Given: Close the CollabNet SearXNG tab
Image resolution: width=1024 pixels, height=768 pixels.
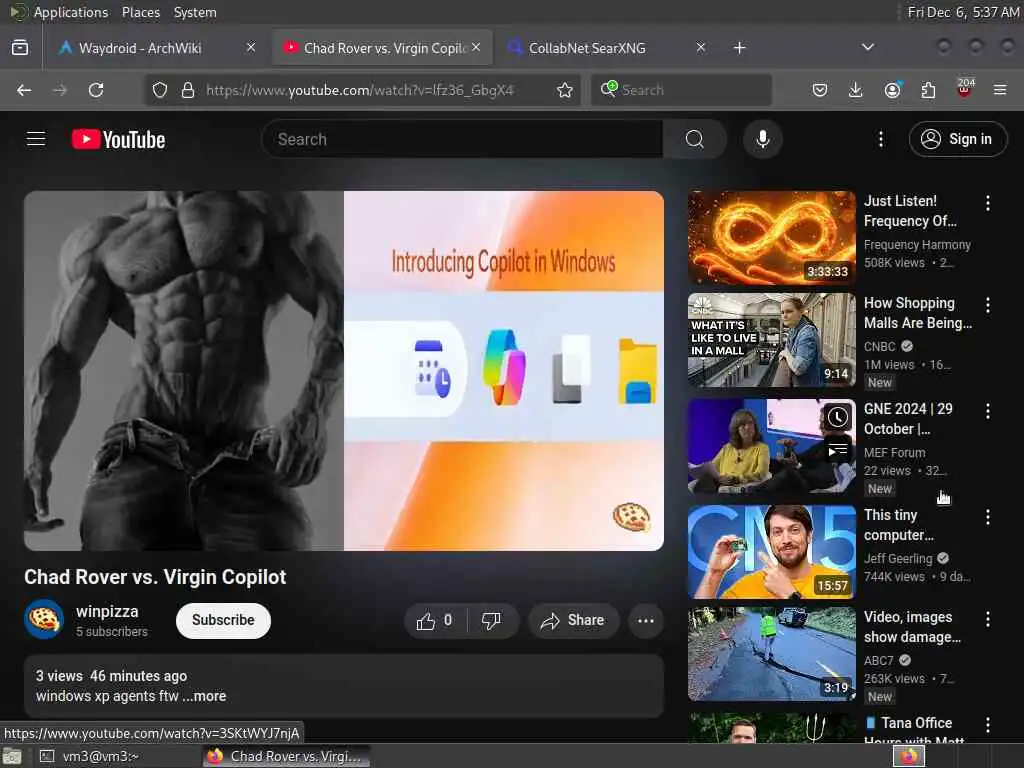Looking at the screenshot, I should (x=701, y=47).
